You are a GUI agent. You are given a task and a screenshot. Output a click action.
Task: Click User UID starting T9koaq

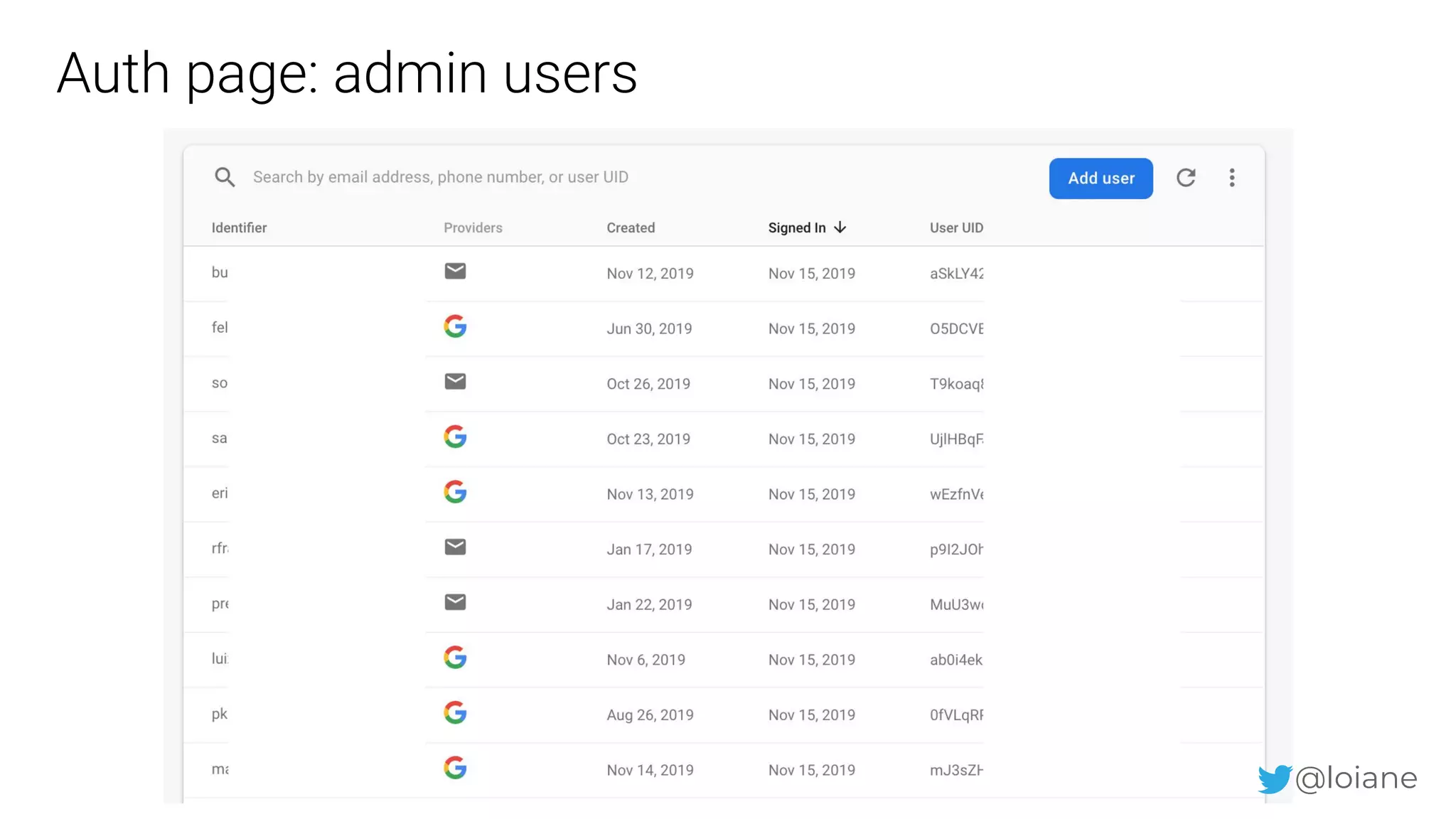(956, 384)
